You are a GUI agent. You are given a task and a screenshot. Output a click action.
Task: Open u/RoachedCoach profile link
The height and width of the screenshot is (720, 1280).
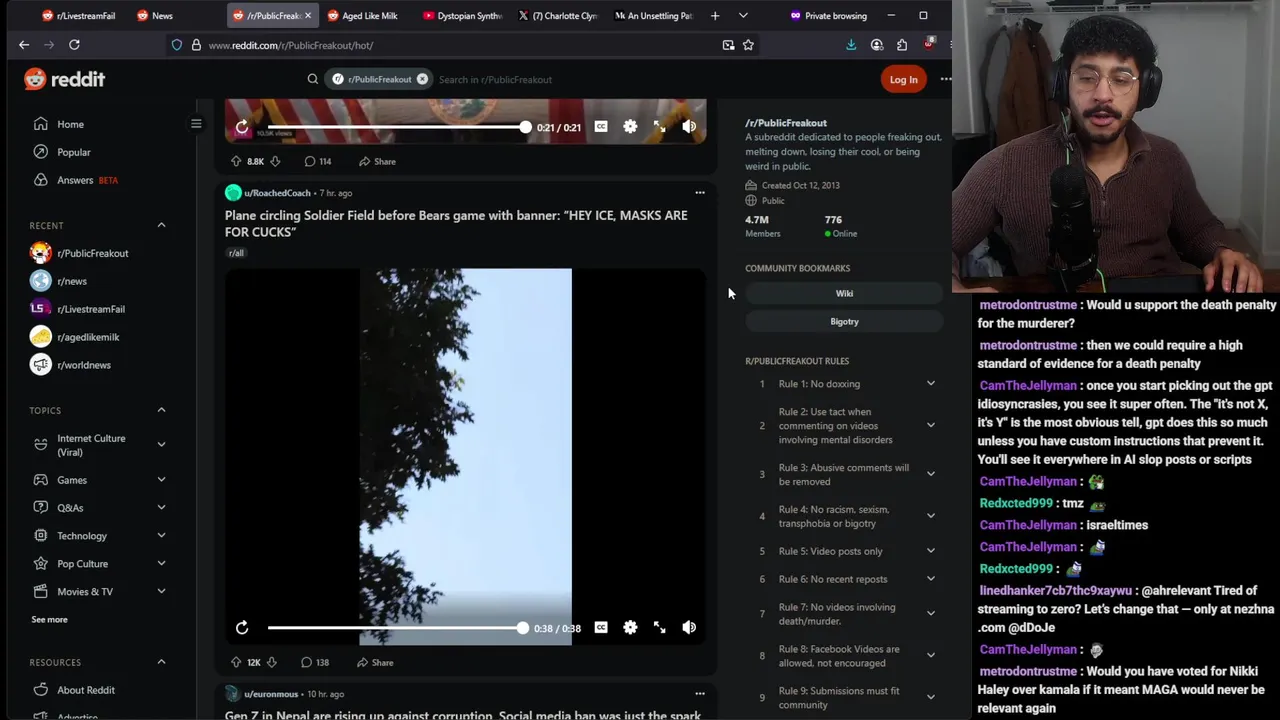click(277, 193)
